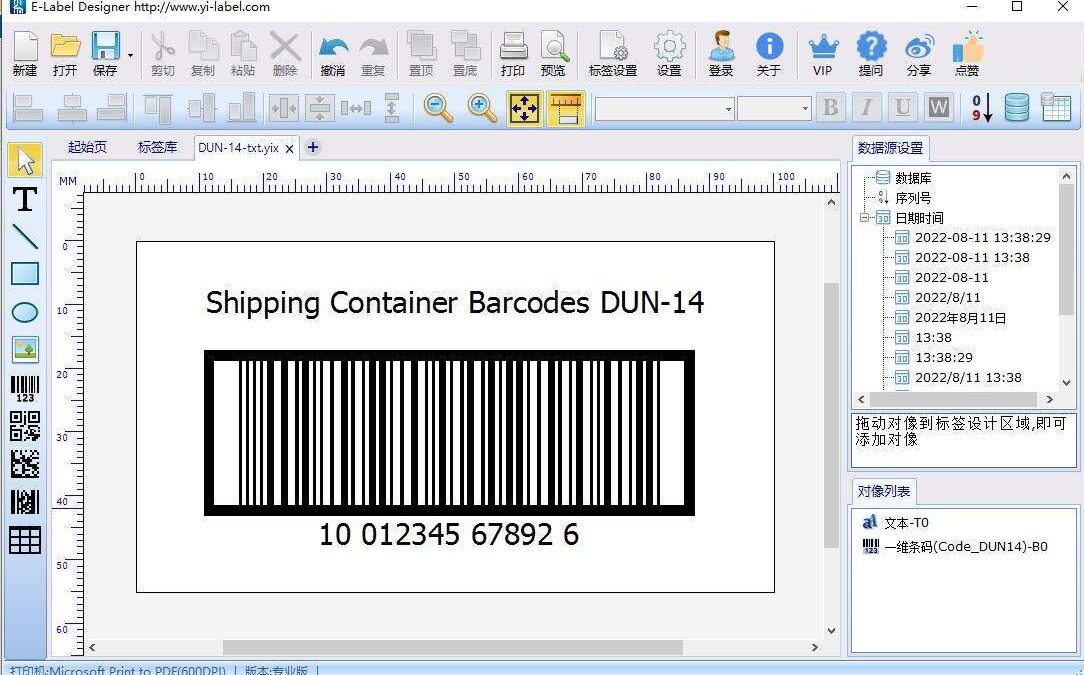The width and height of the screenshot is (1084, 675).
Task: Select 一维条码(Code_DUN14)-B0 object
Action: 966,547
